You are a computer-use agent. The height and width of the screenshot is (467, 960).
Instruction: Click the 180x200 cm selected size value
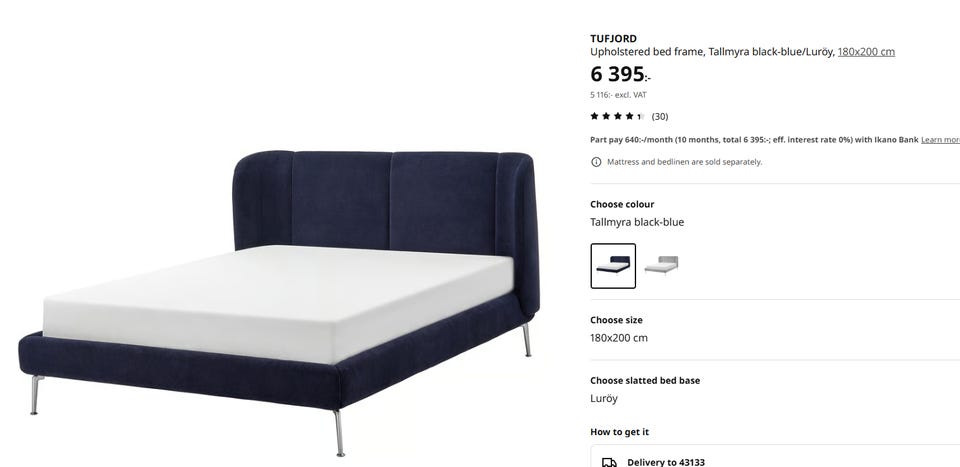(x=618, y=338)
